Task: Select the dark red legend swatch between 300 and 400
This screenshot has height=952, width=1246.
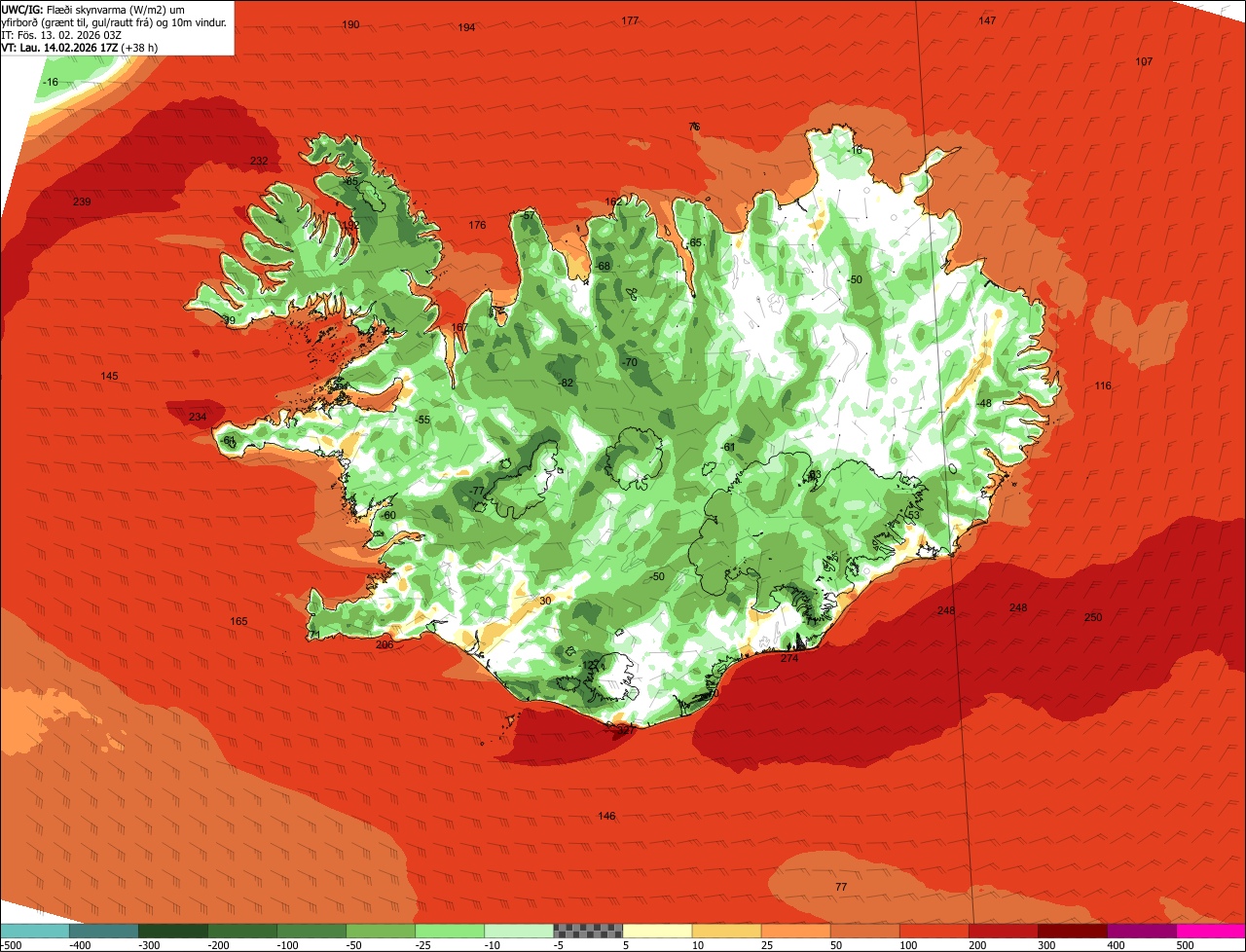Action: coord(1073,931)
